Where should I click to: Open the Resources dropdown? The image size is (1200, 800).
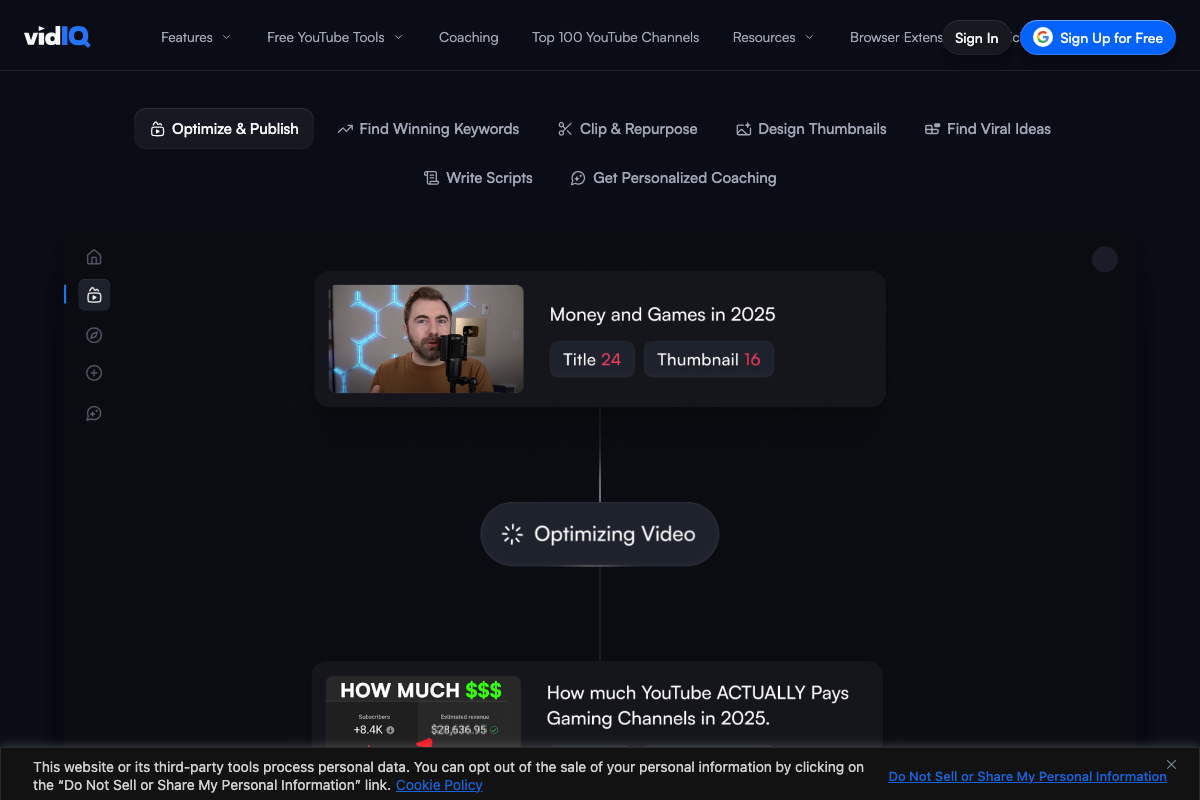[x=773, y=37]
